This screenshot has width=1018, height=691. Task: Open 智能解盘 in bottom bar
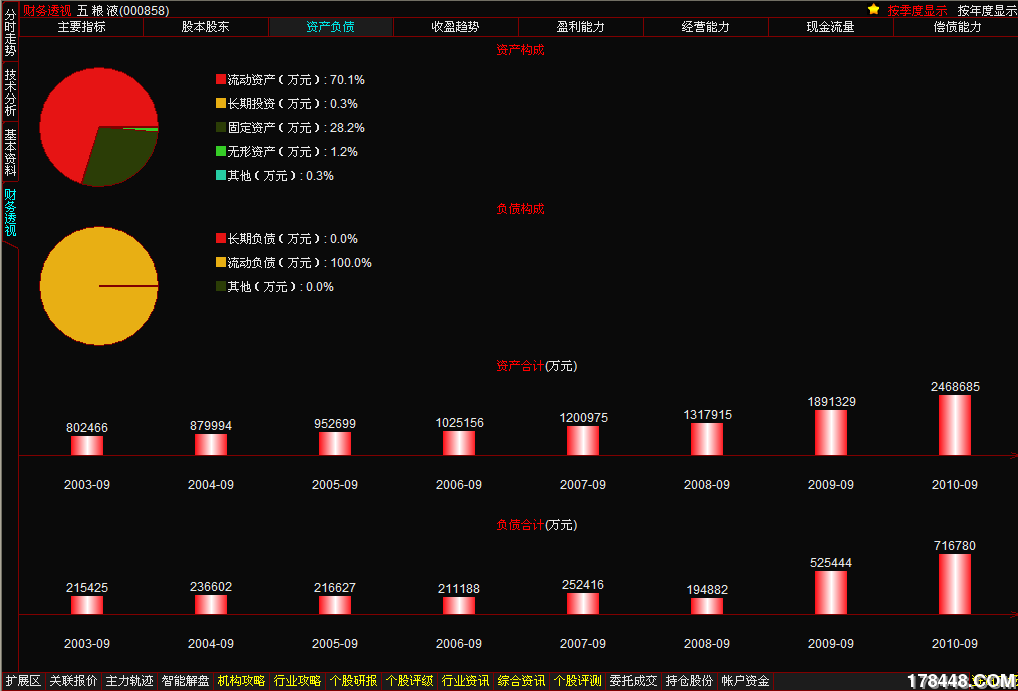[x=185, y=681]
